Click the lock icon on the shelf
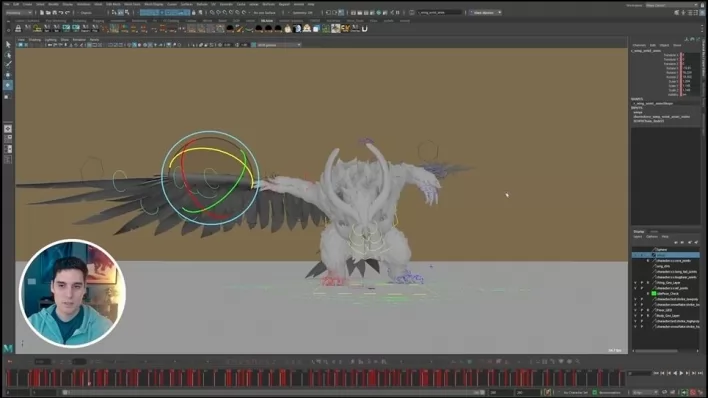The width and height of the screenshot is (708, 398). click(18, 28)
